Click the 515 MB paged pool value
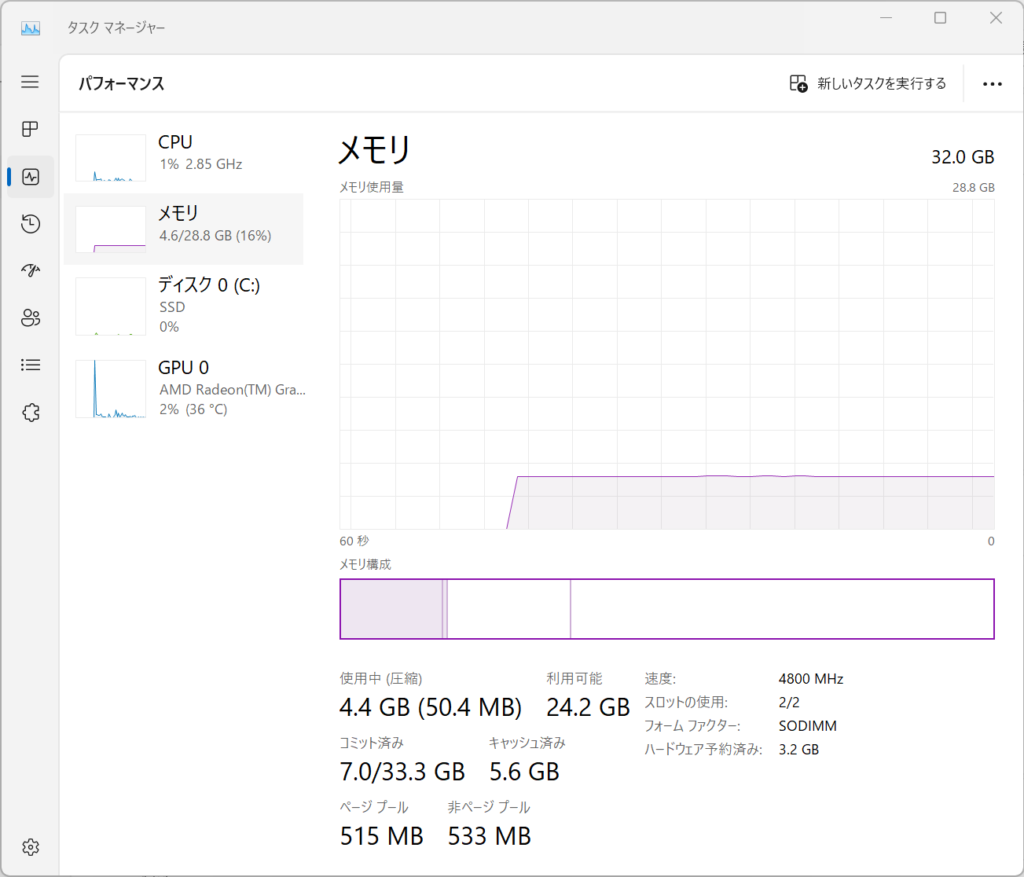 tap(381, 836)
